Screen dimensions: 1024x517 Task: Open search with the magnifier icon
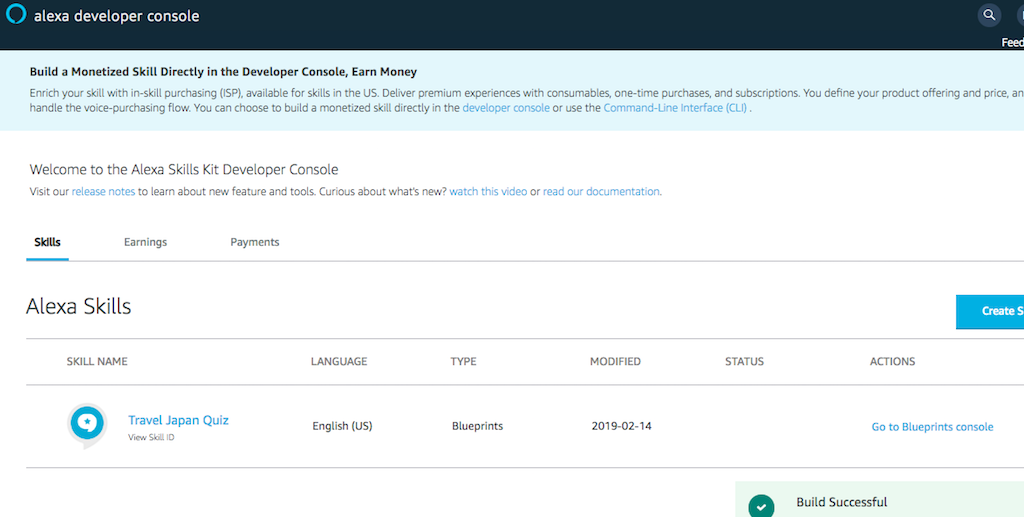point(989,15)
